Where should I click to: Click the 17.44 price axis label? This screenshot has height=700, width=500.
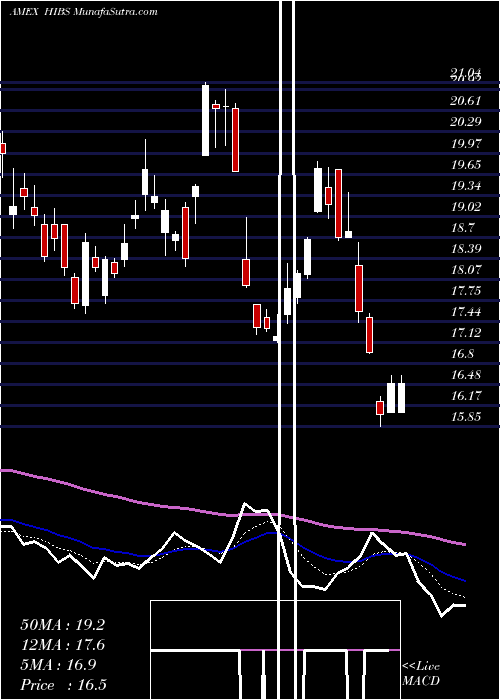tap(466, 312)
